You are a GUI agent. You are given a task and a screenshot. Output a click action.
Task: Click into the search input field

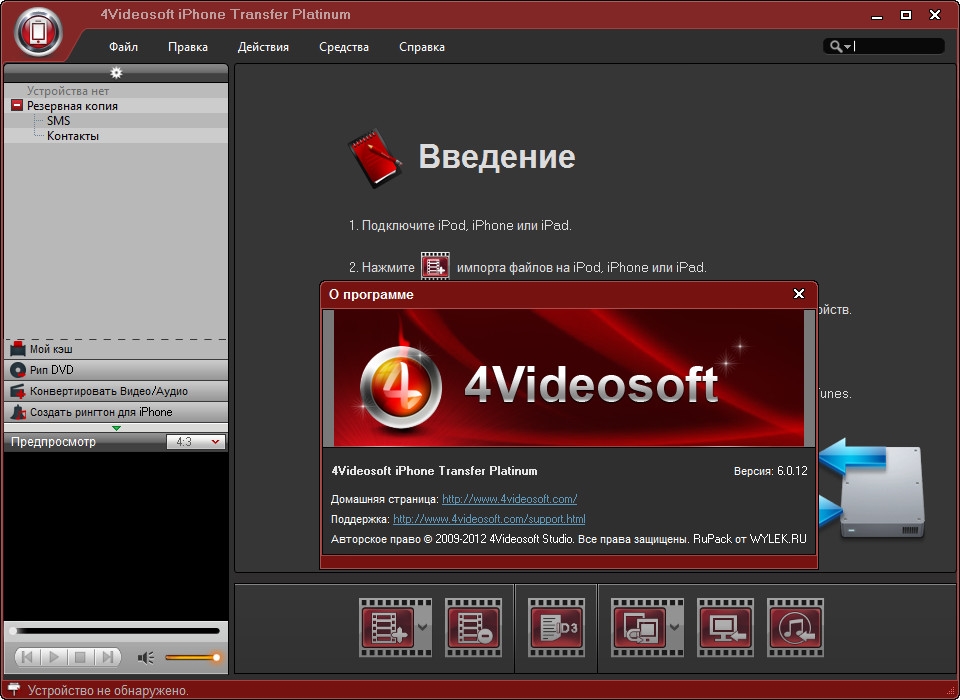(898, 46)
